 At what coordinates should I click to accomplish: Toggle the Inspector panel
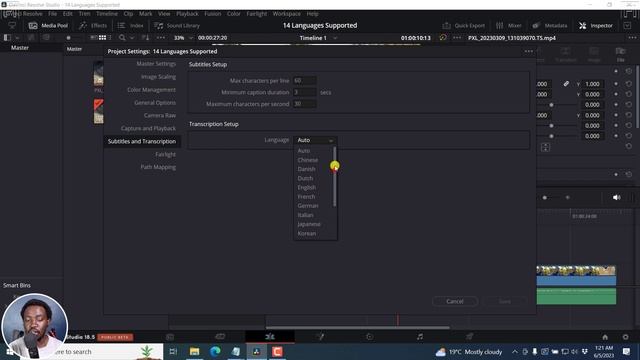point(596,25)
